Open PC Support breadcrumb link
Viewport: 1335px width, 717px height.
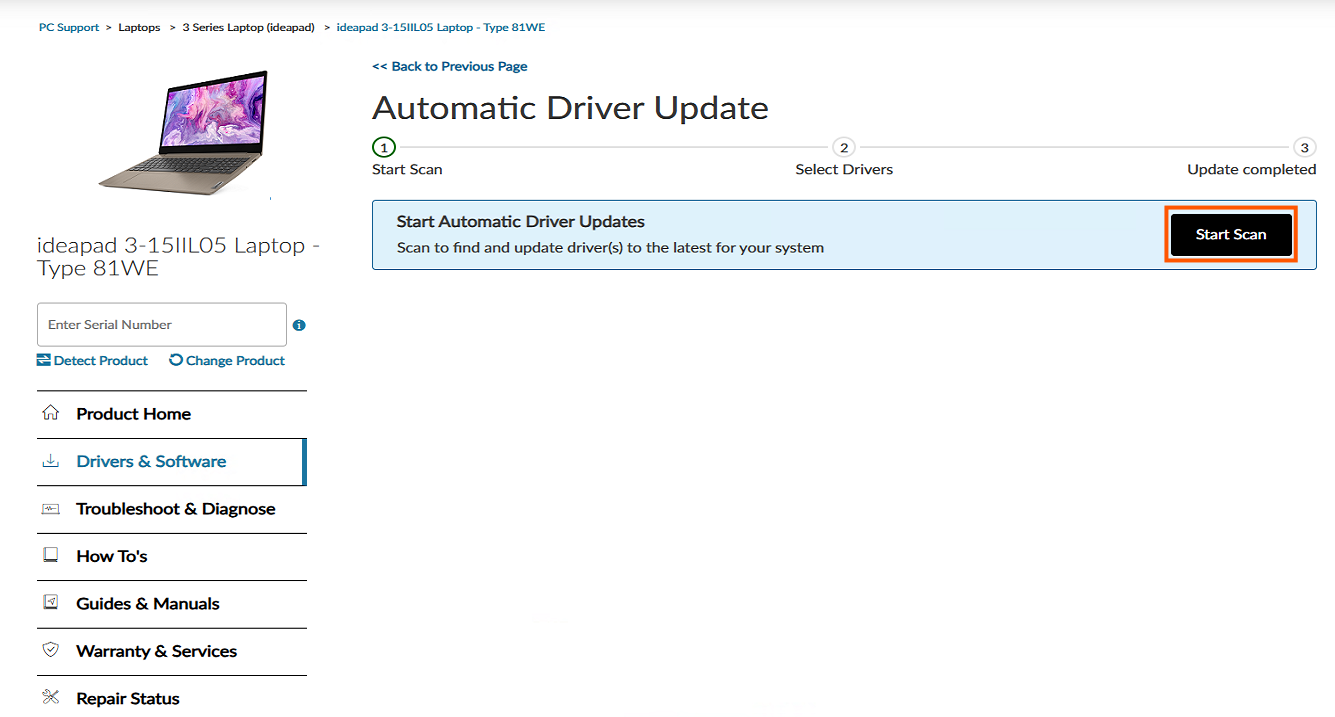click(69, 27)
